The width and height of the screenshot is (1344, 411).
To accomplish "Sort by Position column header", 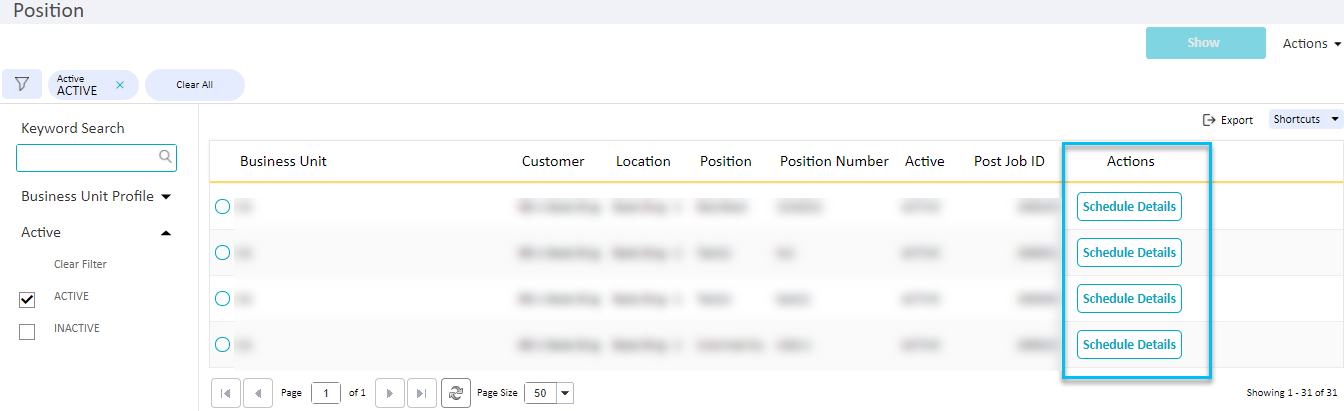I will click(x=726, y=161).
